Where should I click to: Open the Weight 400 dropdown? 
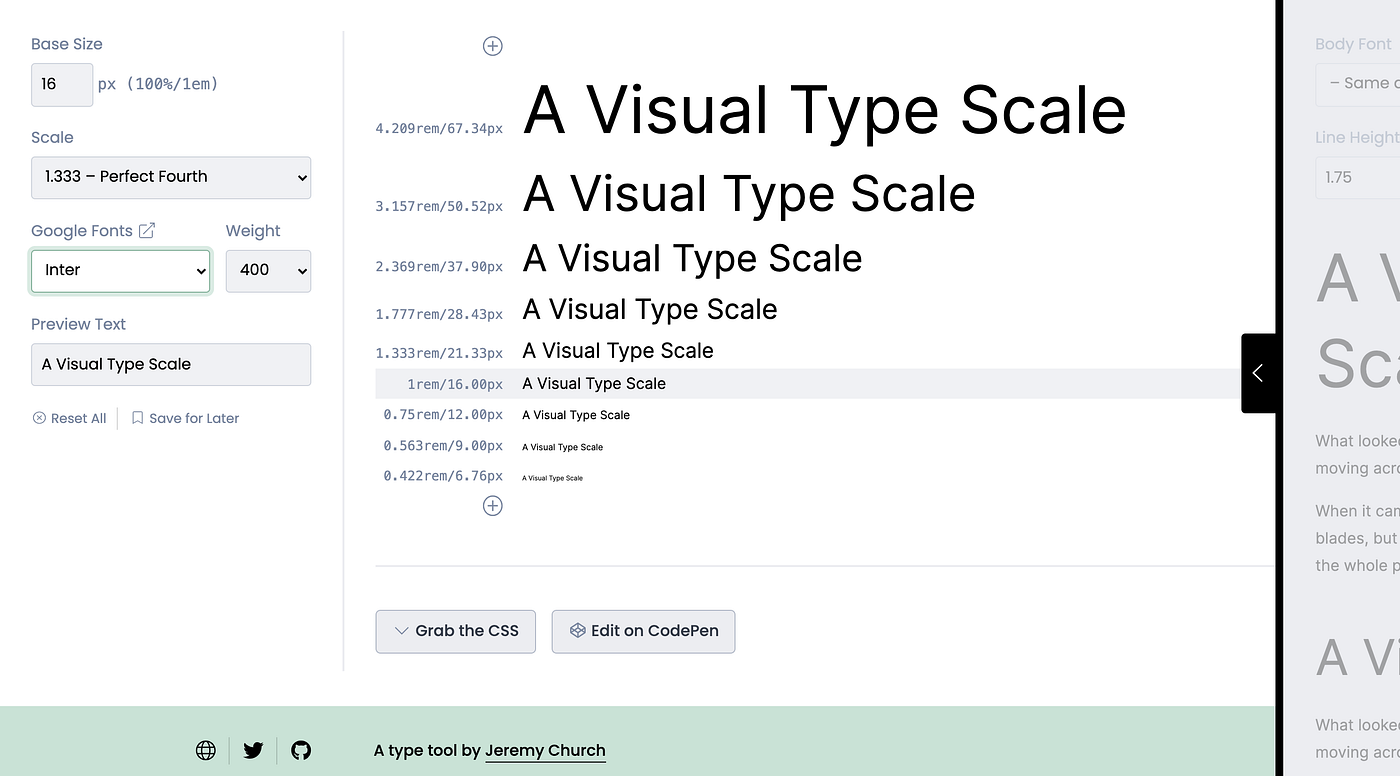point(268,271)
